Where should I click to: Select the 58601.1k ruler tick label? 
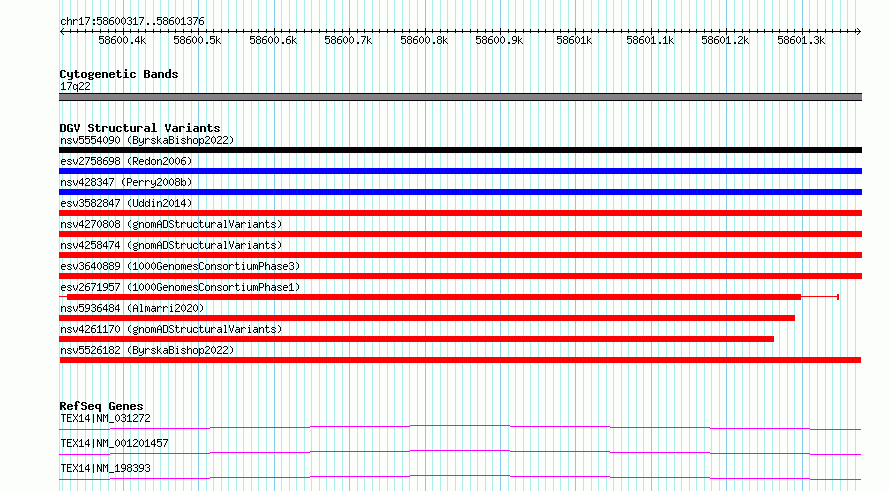(650, 40)
